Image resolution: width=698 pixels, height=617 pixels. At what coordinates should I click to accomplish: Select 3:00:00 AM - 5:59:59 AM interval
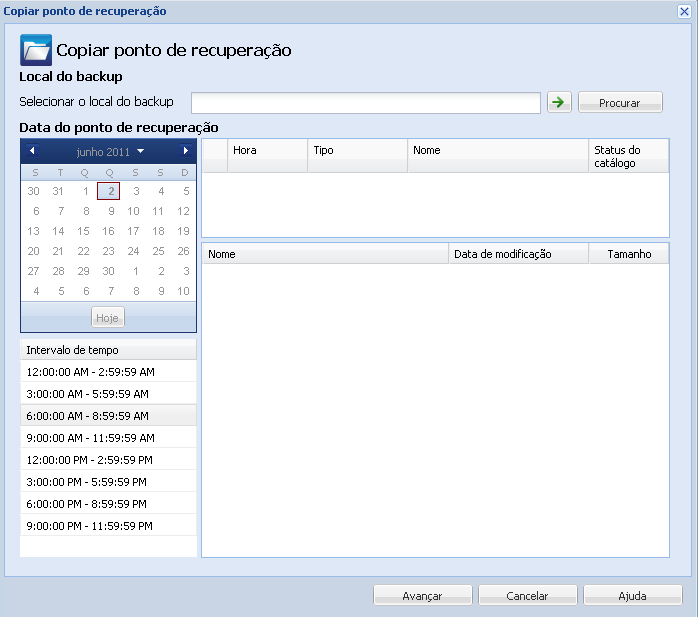click(108, 394)
